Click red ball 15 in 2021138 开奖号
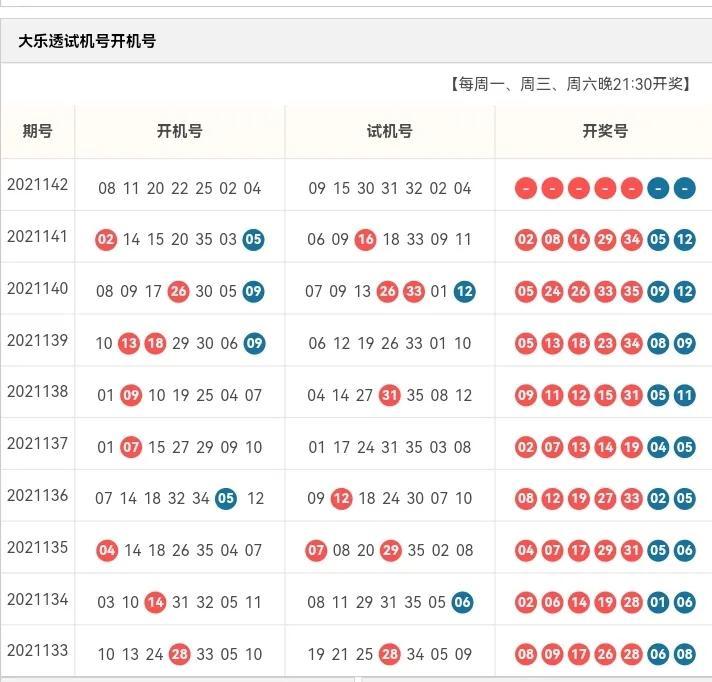Viewport: 712px width, 682px height. tap(605, 395)
